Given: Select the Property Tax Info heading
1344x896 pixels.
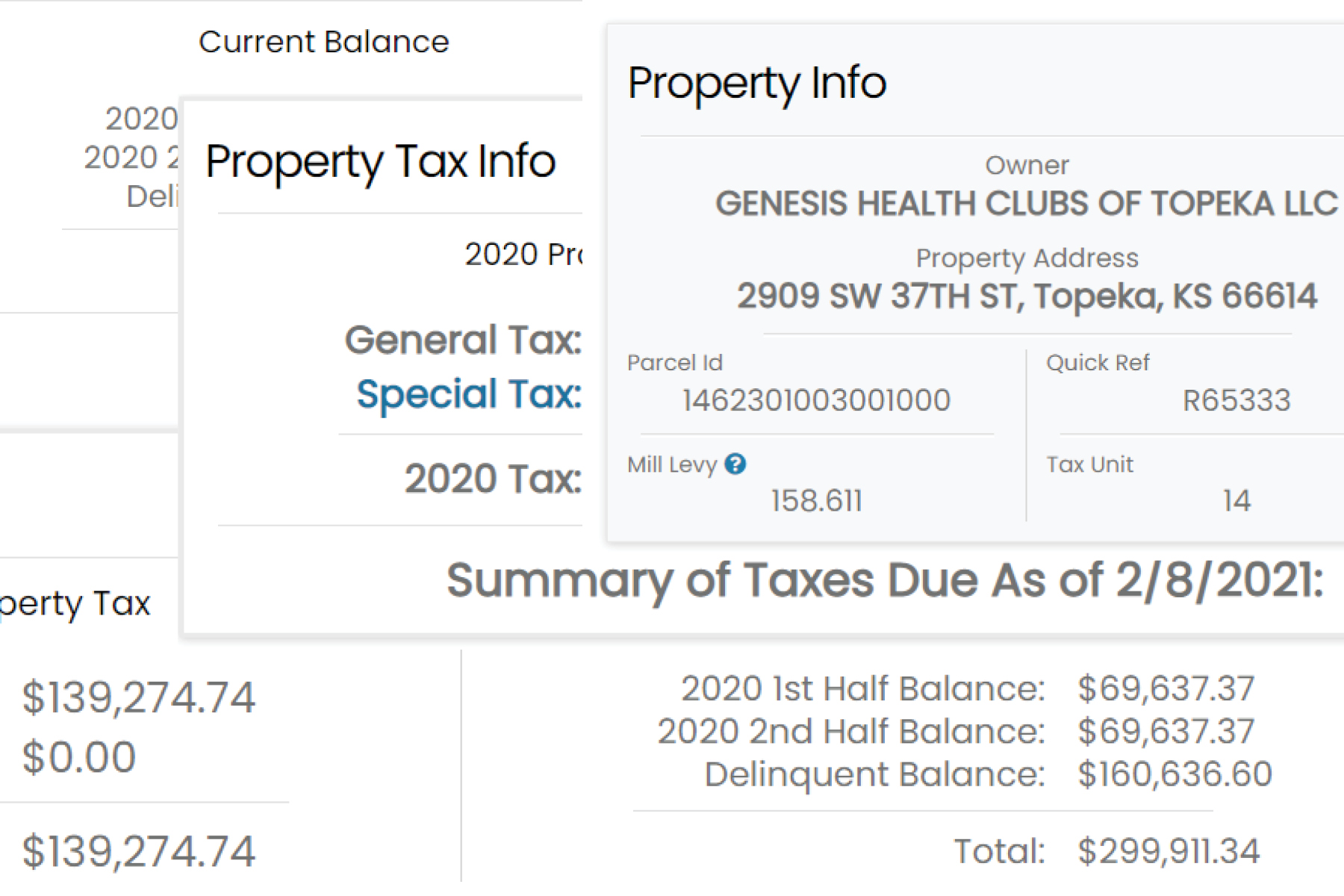Looking at the screenshot, I should pyautogui.click(x=381, y=162).
